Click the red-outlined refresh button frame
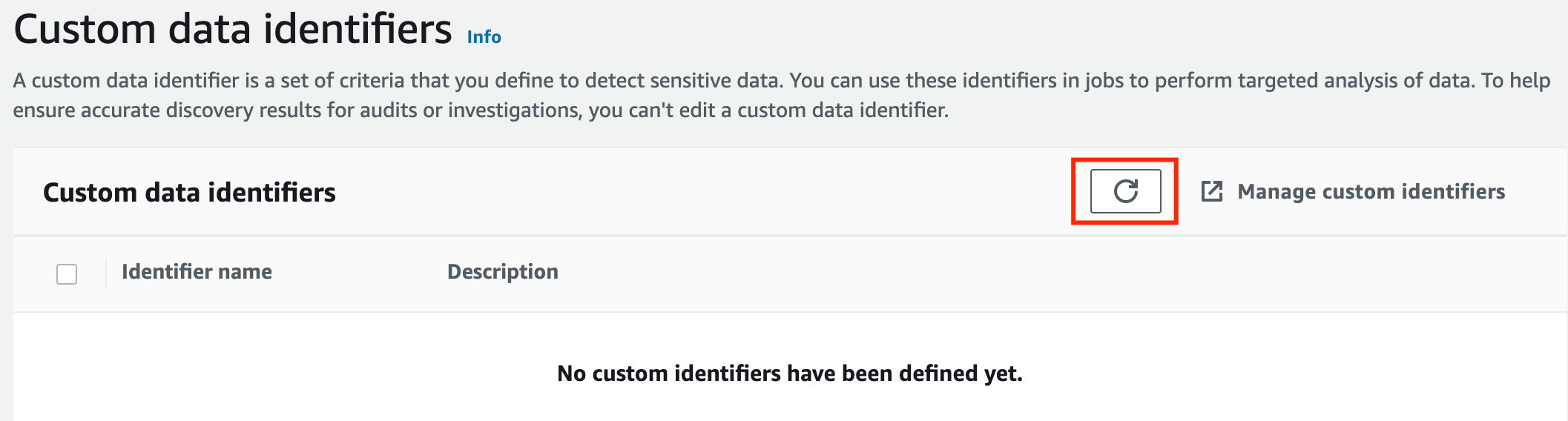 click(x=1124, y=191)
